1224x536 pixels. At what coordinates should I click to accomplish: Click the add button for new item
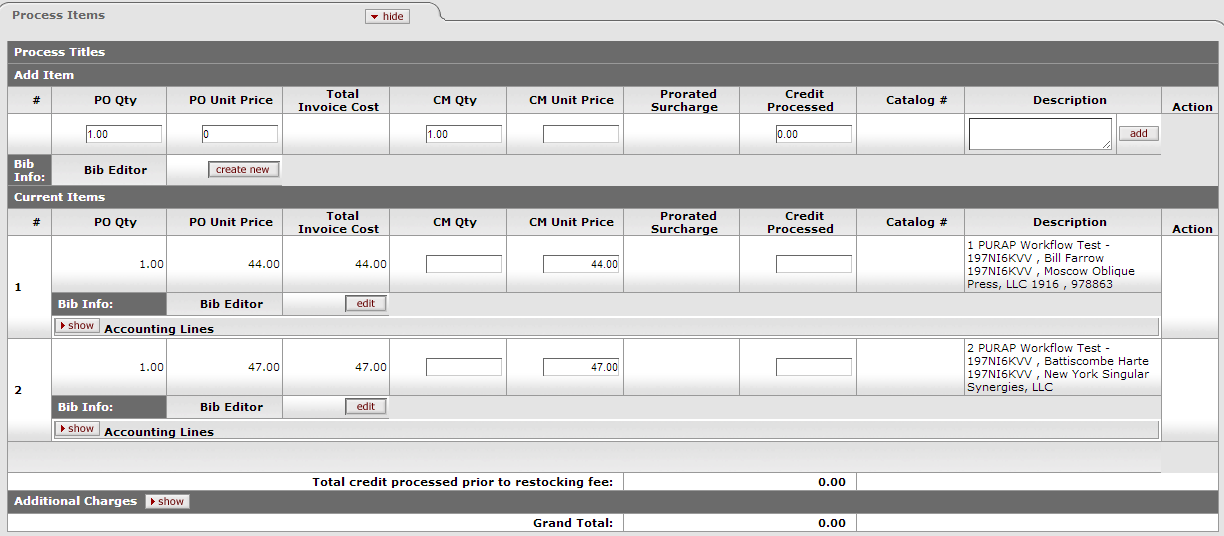1138,134
